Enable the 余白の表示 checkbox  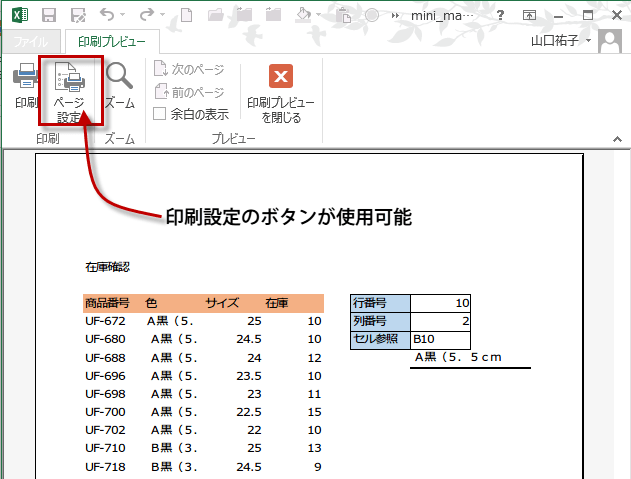pyautogui.click(x=159, y=114)
